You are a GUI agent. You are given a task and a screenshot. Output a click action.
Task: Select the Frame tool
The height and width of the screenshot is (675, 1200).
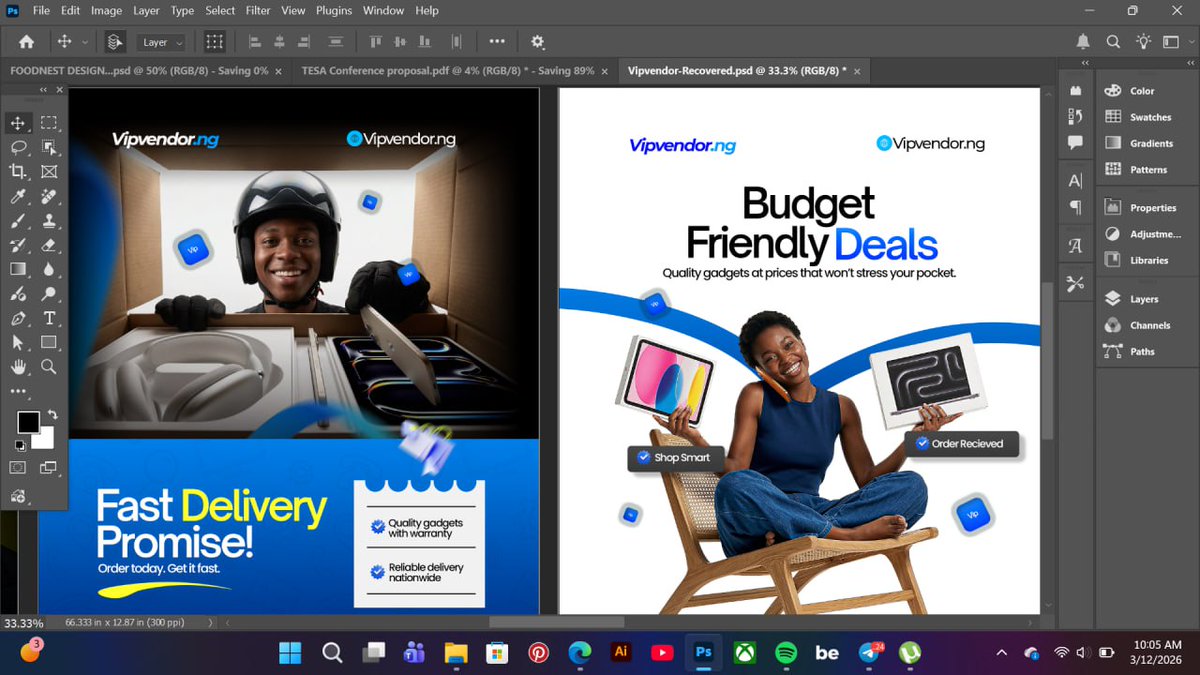(x=48, y=172)
